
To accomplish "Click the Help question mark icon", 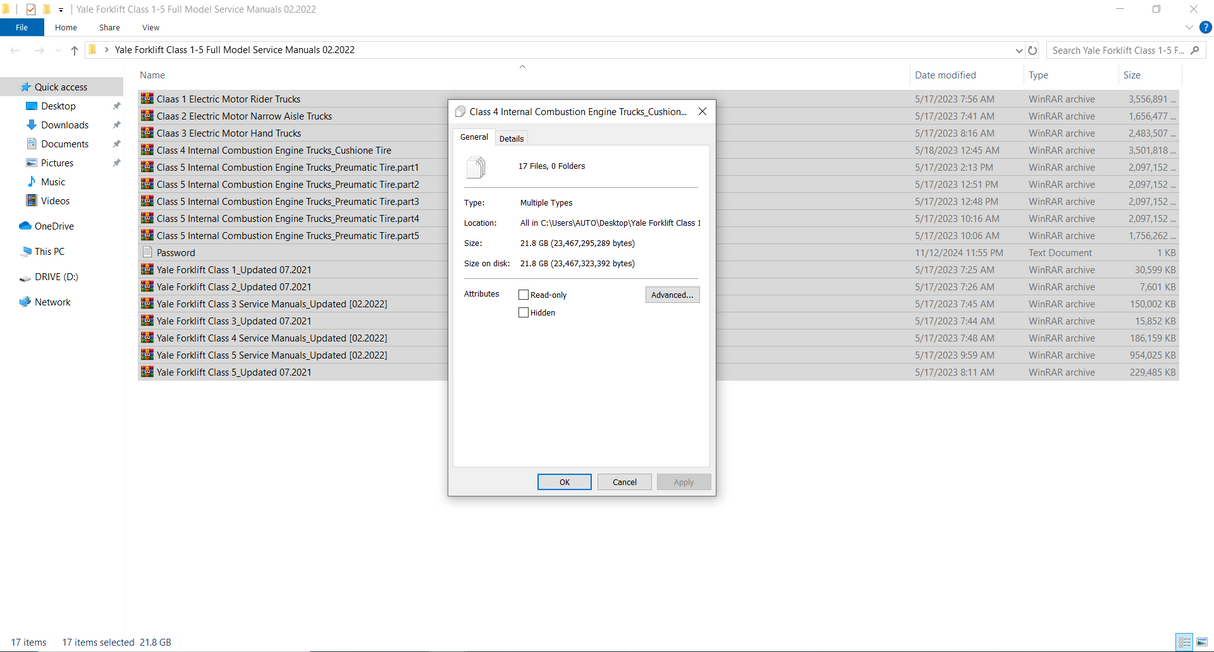I will 1205,28.
